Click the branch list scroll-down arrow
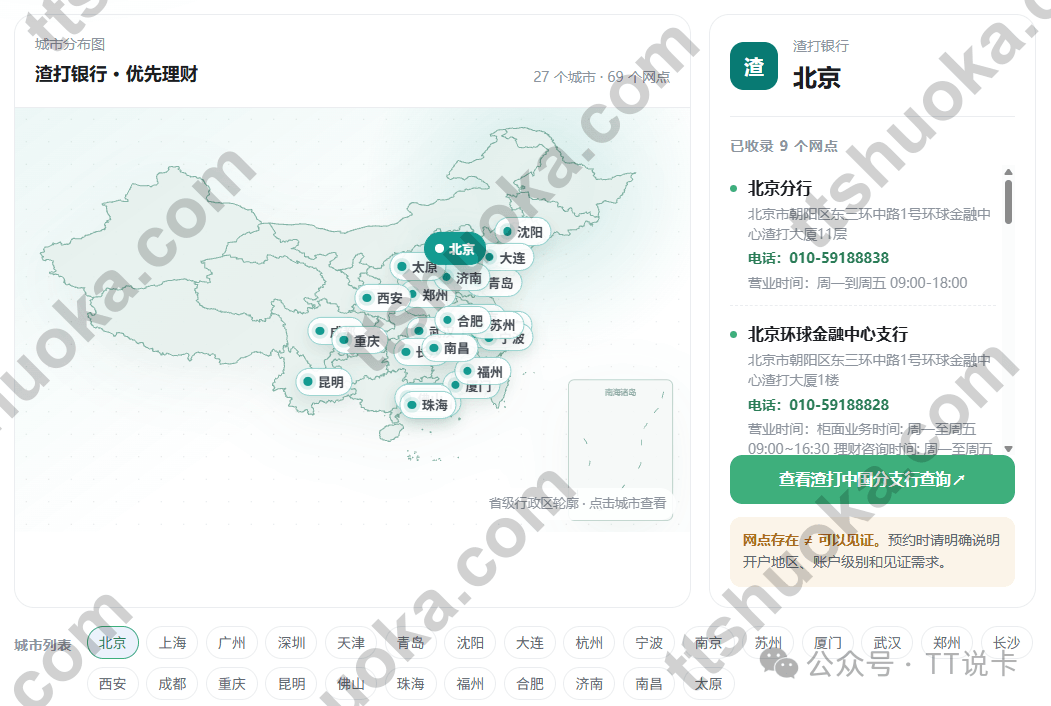Image resolution: width=1051 pixels, height=706 pixels. click(1008, 449)
